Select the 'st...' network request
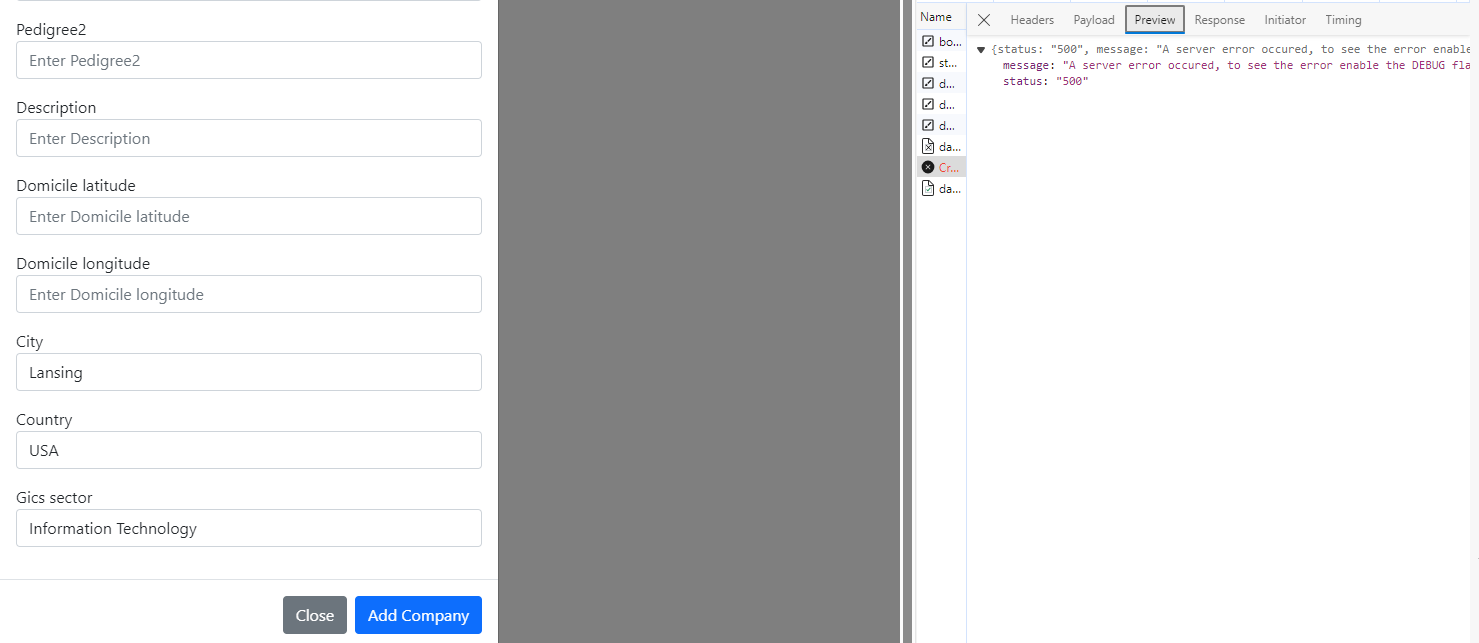 coord(941,62)
